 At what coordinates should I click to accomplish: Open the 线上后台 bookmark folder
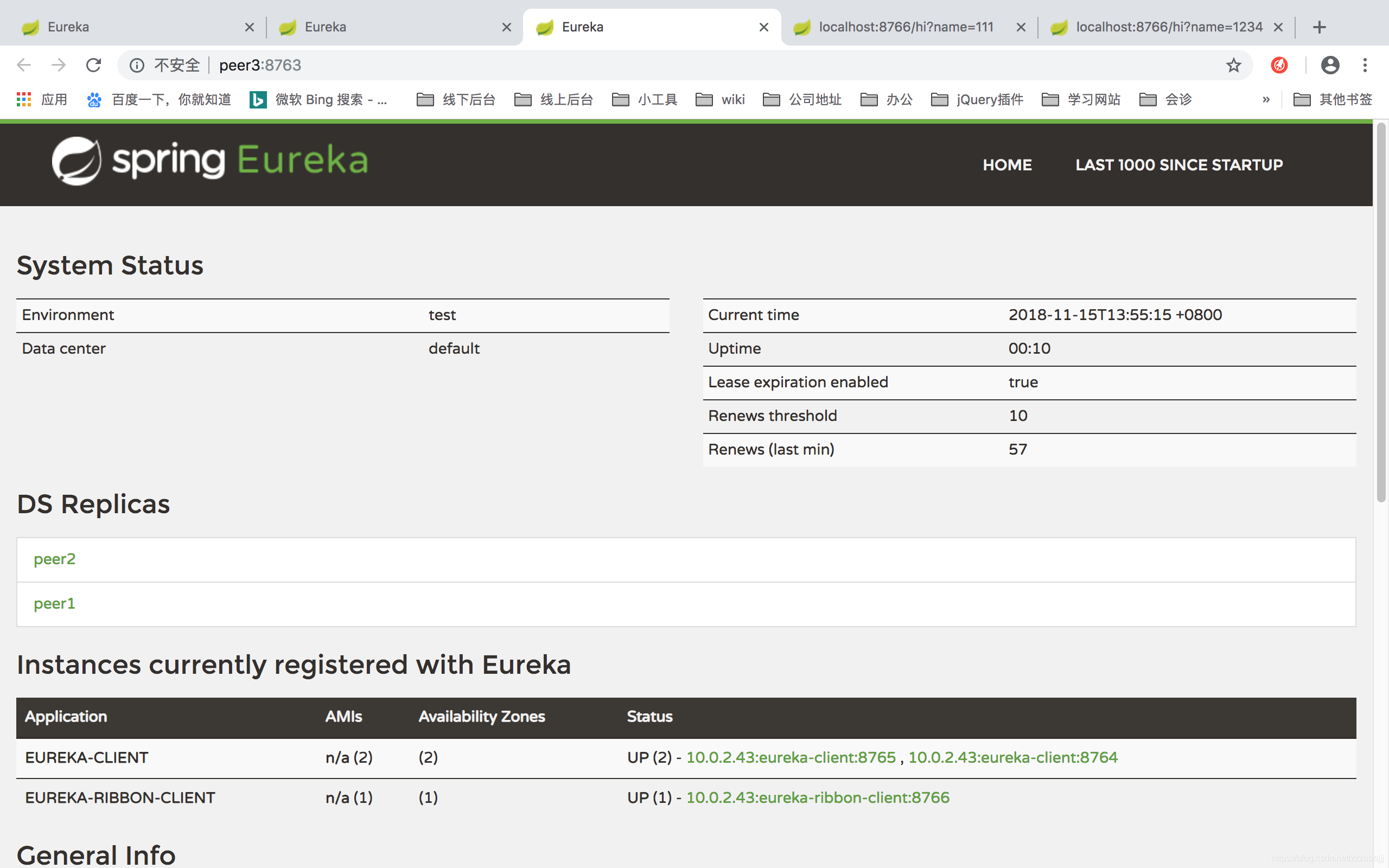coord(553,99)
